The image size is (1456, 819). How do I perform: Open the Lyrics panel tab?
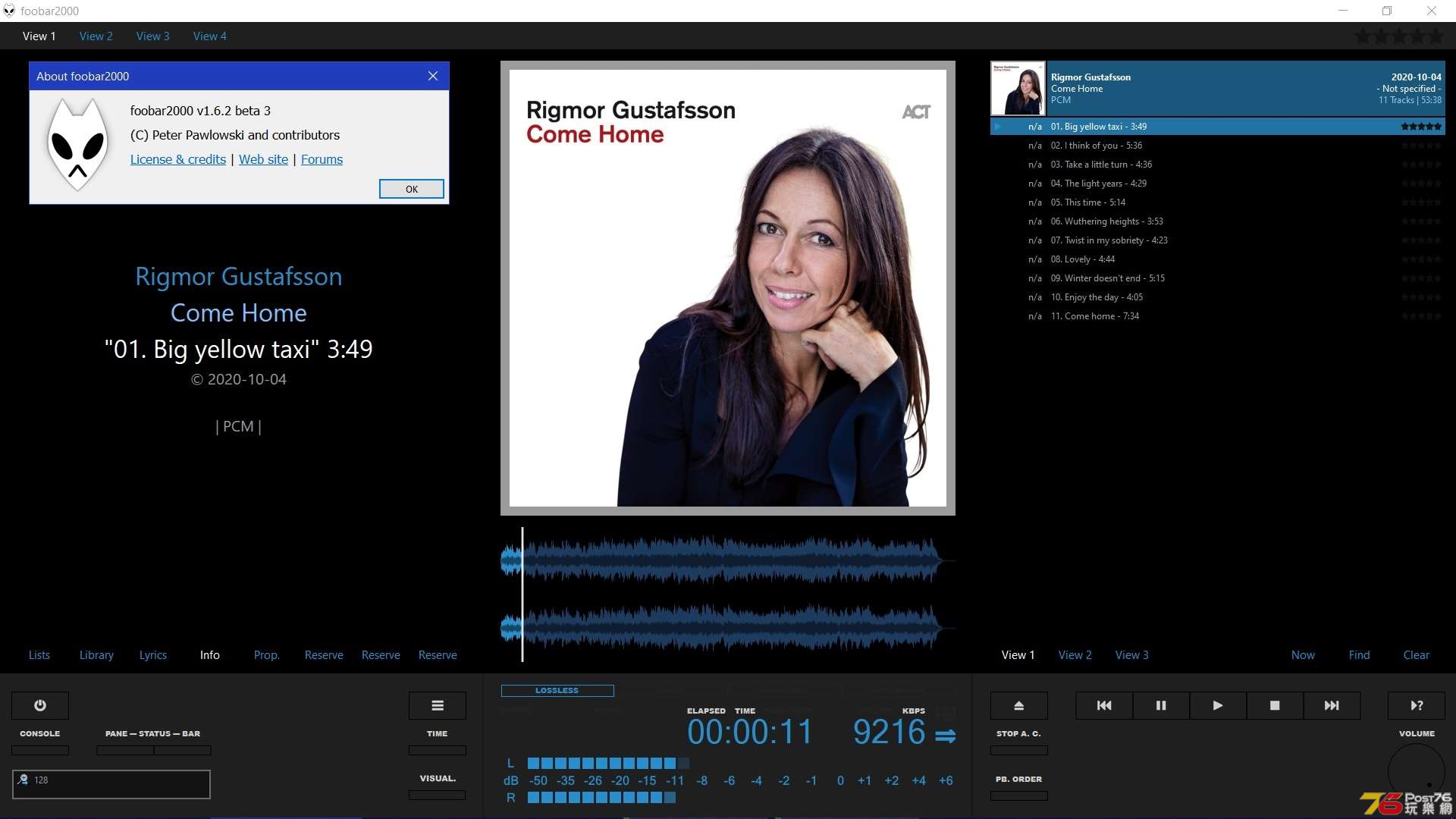click(x=153, y=655)
